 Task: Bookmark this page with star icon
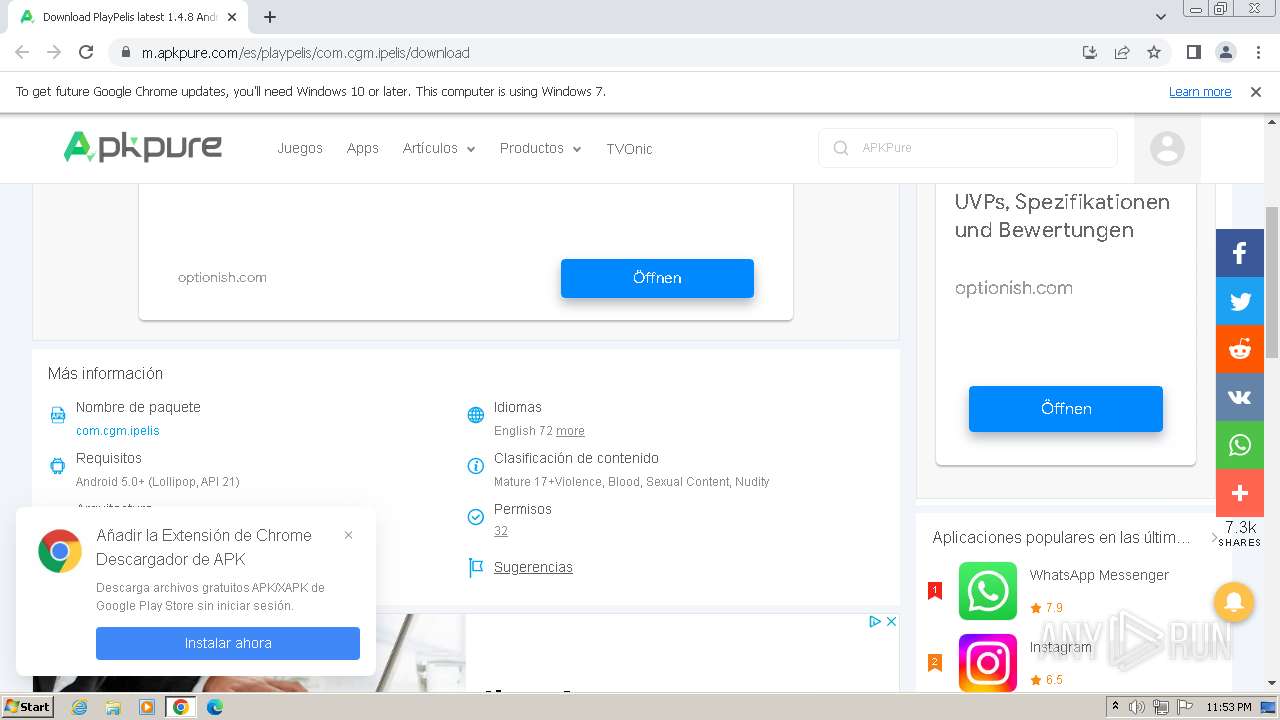click(x=1154, y=52)
